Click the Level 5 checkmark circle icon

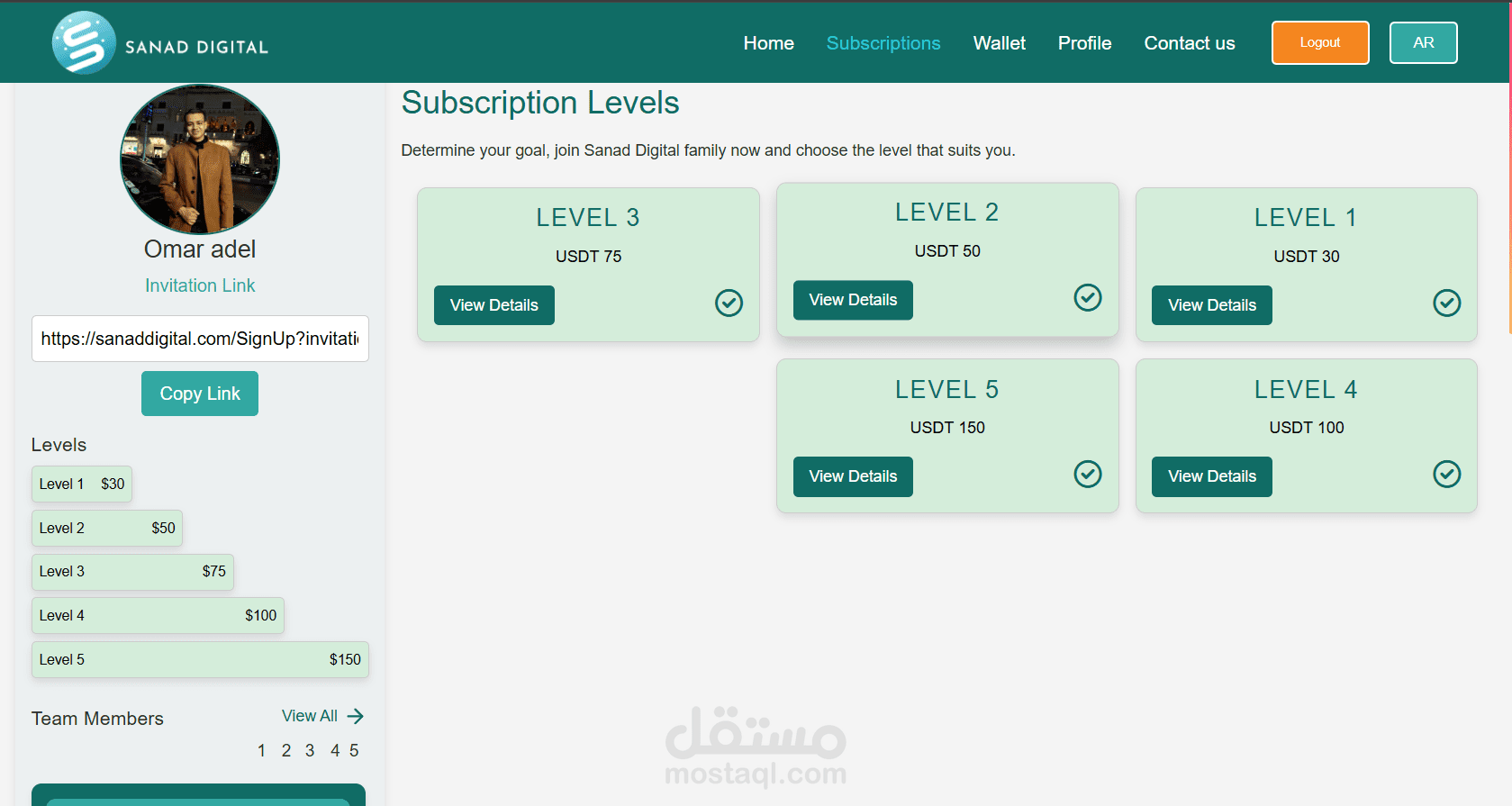click(1088, 474)
